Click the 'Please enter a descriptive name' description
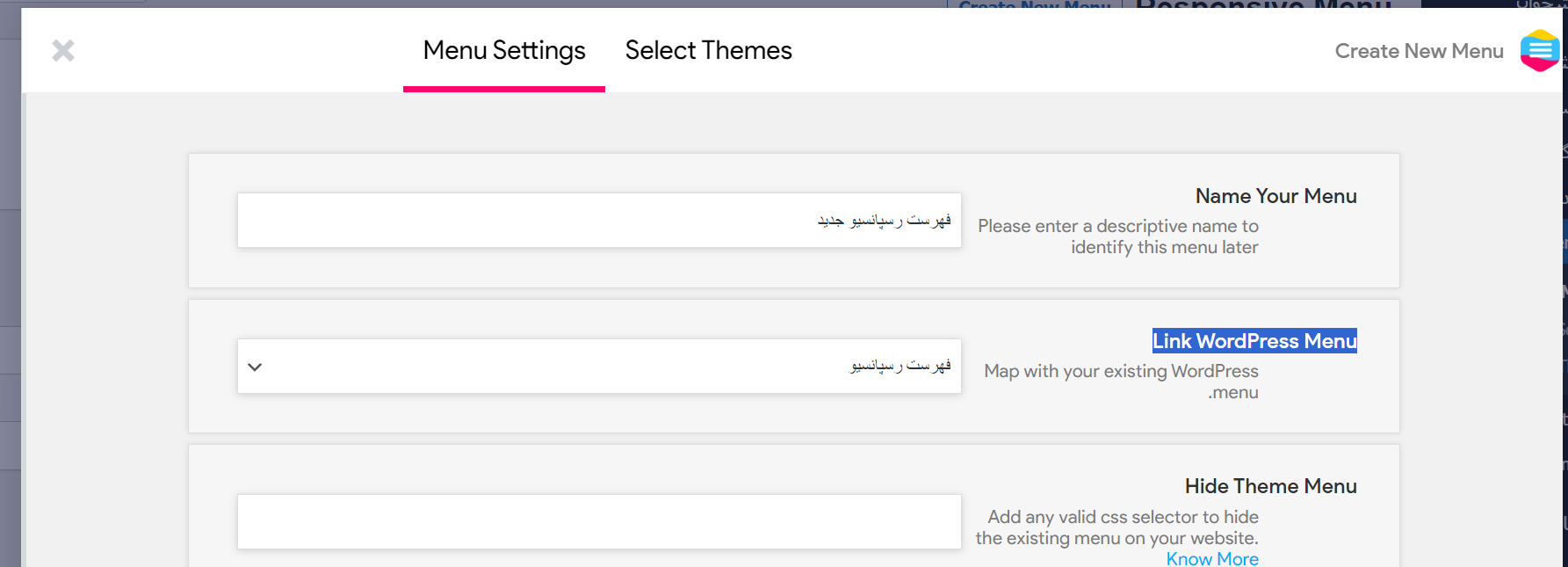 (x=1118, y=236)
